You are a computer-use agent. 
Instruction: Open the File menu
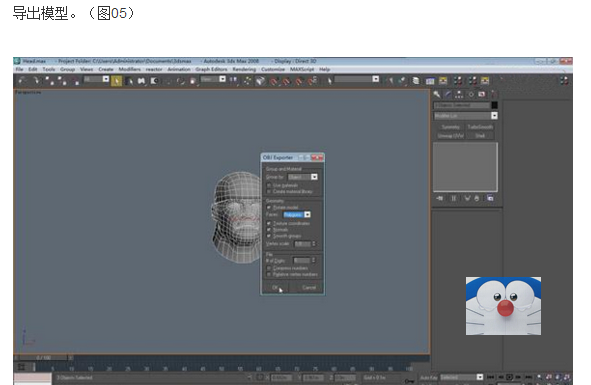pyautogui.click(x=19, y=69)
